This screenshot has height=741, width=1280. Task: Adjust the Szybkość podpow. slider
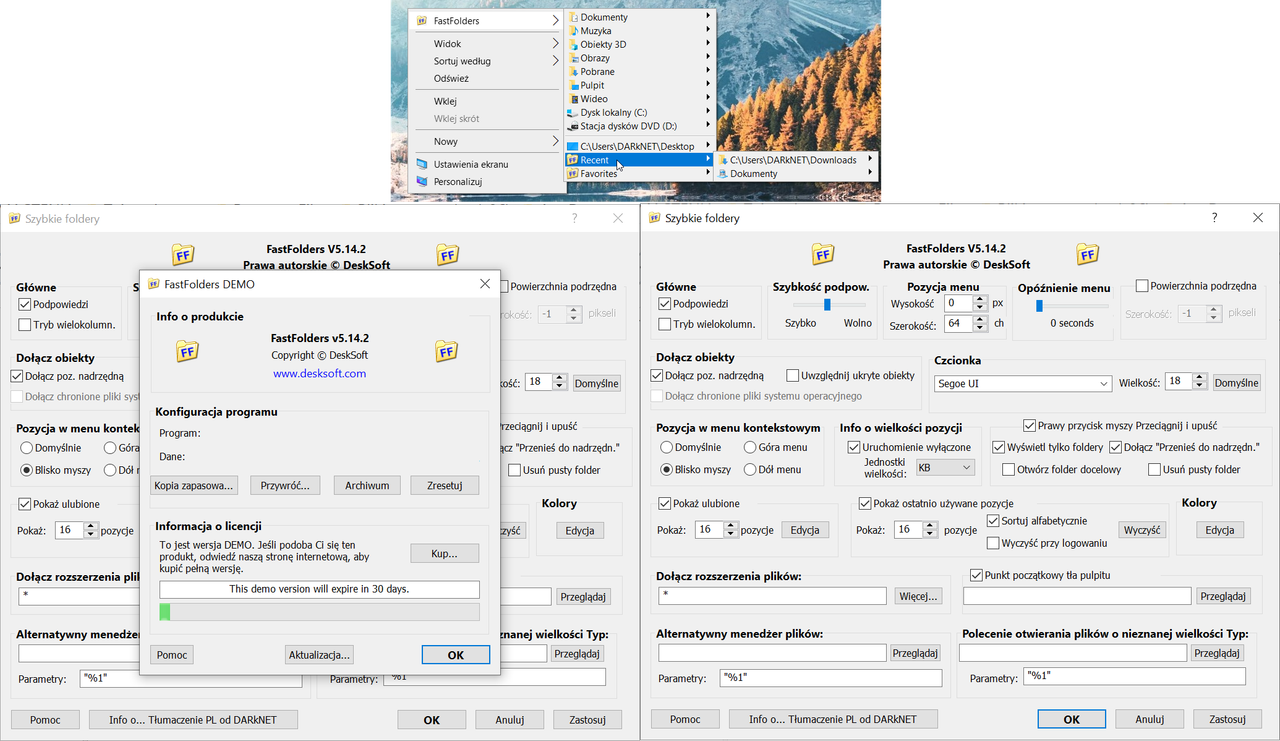(x=827, y=304)
